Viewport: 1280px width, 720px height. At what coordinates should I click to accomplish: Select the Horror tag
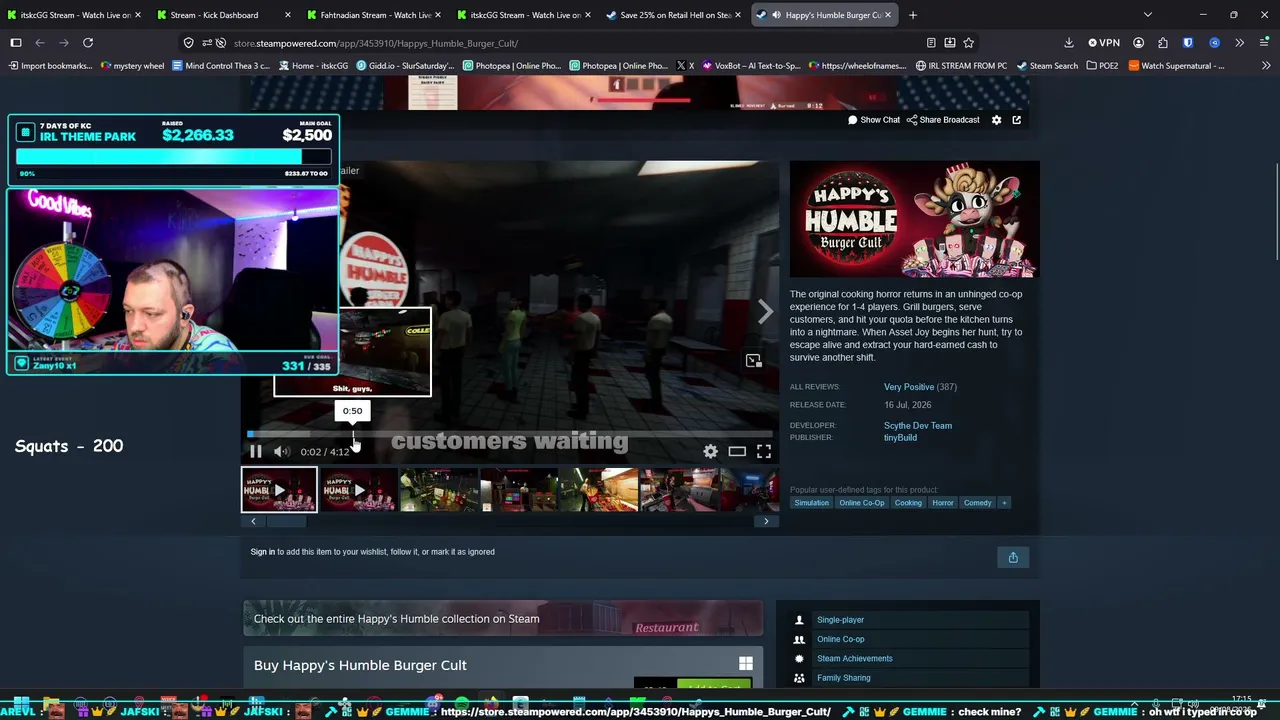pos(943,503)
